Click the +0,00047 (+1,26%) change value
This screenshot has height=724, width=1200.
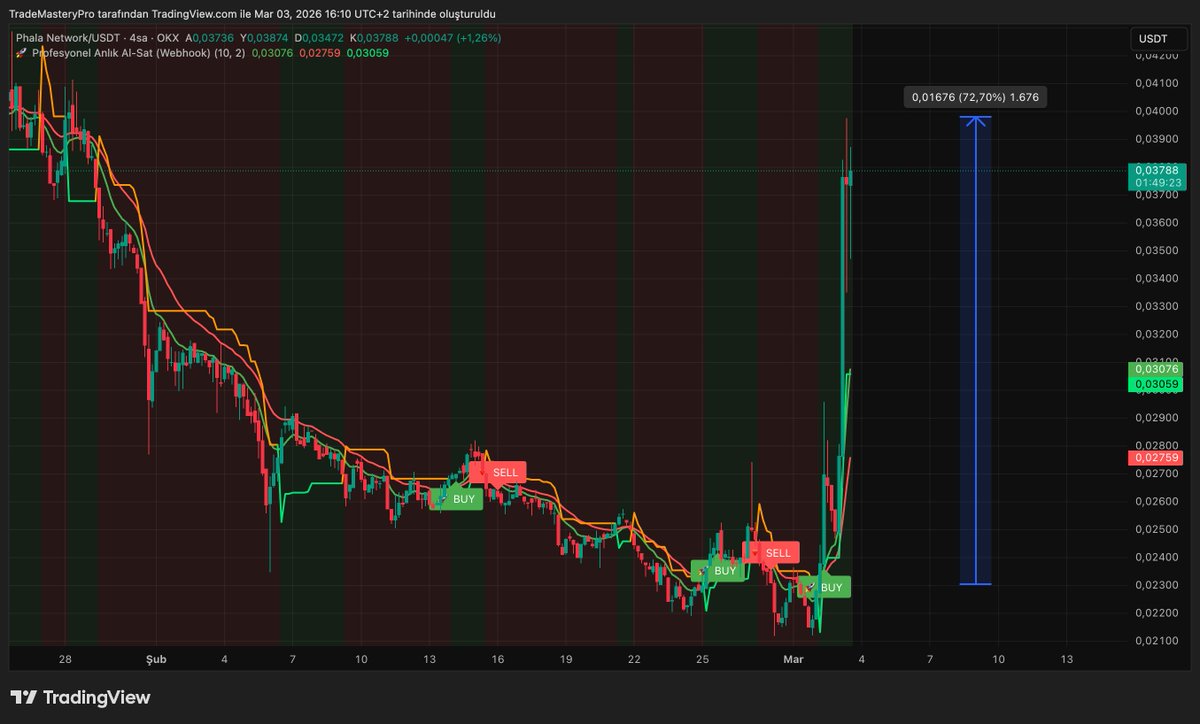[454, 38]
